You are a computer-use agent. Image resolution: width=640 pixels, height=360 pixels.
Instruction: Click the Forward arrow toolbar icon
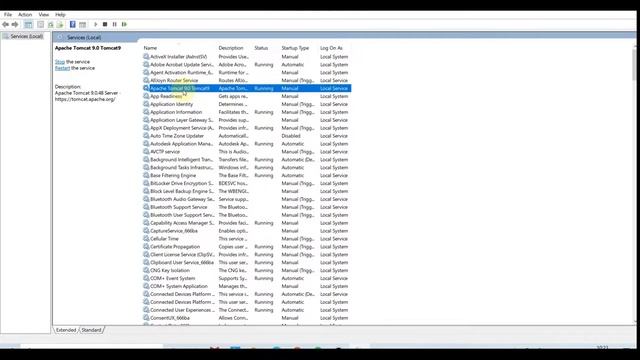tap(15, 24)
